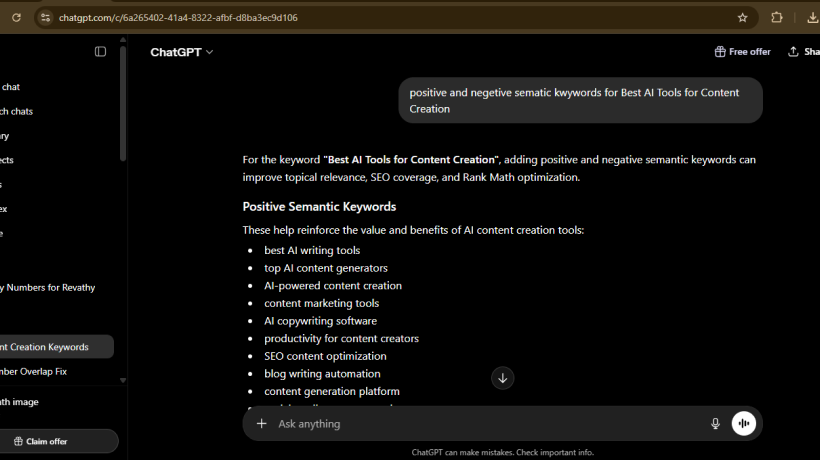
Task: Click 'content generation platform' bullet
Action: (x=332, y=392)
